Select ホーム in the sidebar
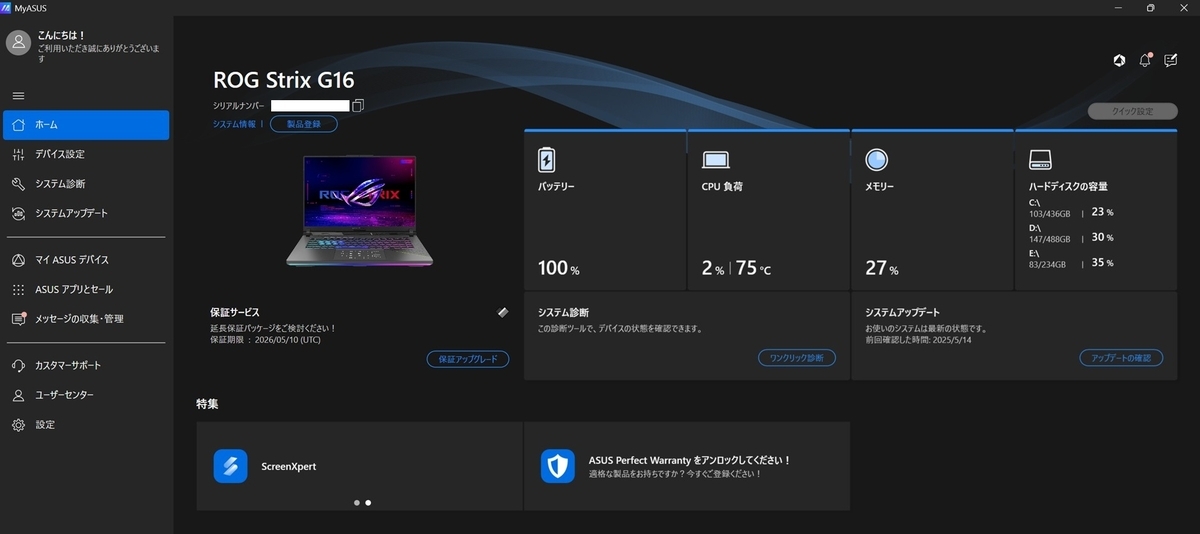This screenshot has width=1200, height=534. point(86,125)
